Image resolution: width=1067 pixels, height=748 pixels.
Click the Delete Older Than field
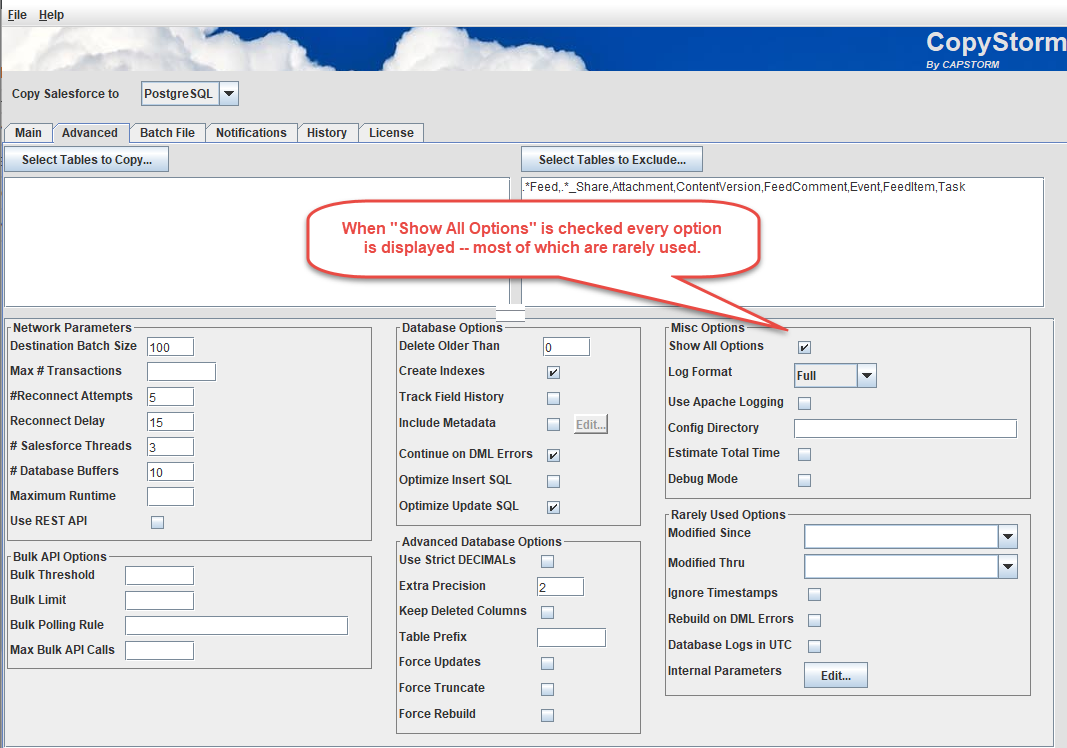(566, 347)
